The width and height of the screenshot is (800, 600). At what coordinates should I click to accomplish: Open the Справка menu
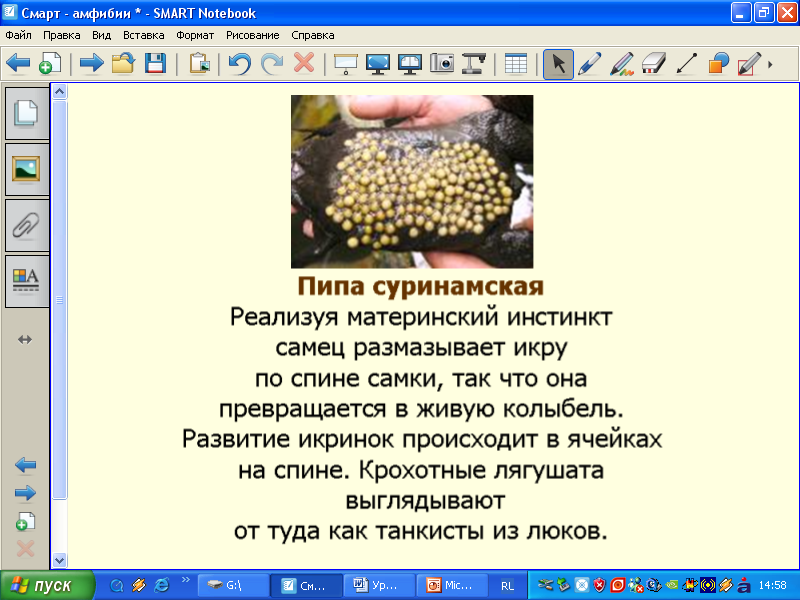(313, 35)
